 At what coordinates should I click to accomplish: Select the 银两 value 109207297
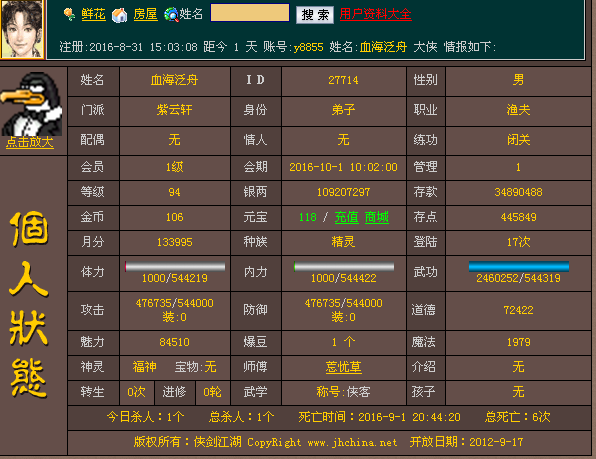(343, 192)
